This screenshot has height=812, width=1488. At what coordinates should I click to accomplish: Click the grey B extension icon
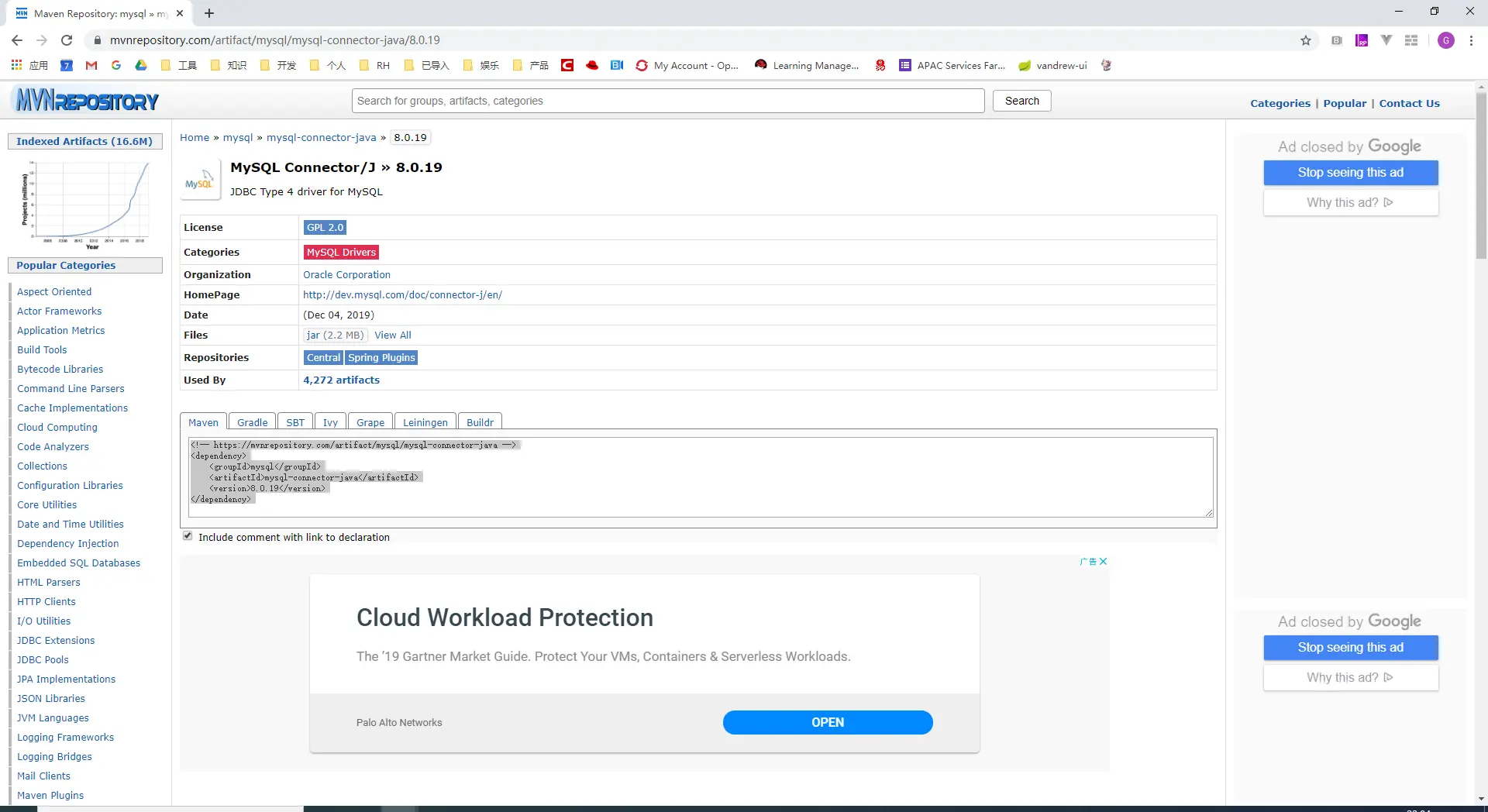click(1337, 40)
